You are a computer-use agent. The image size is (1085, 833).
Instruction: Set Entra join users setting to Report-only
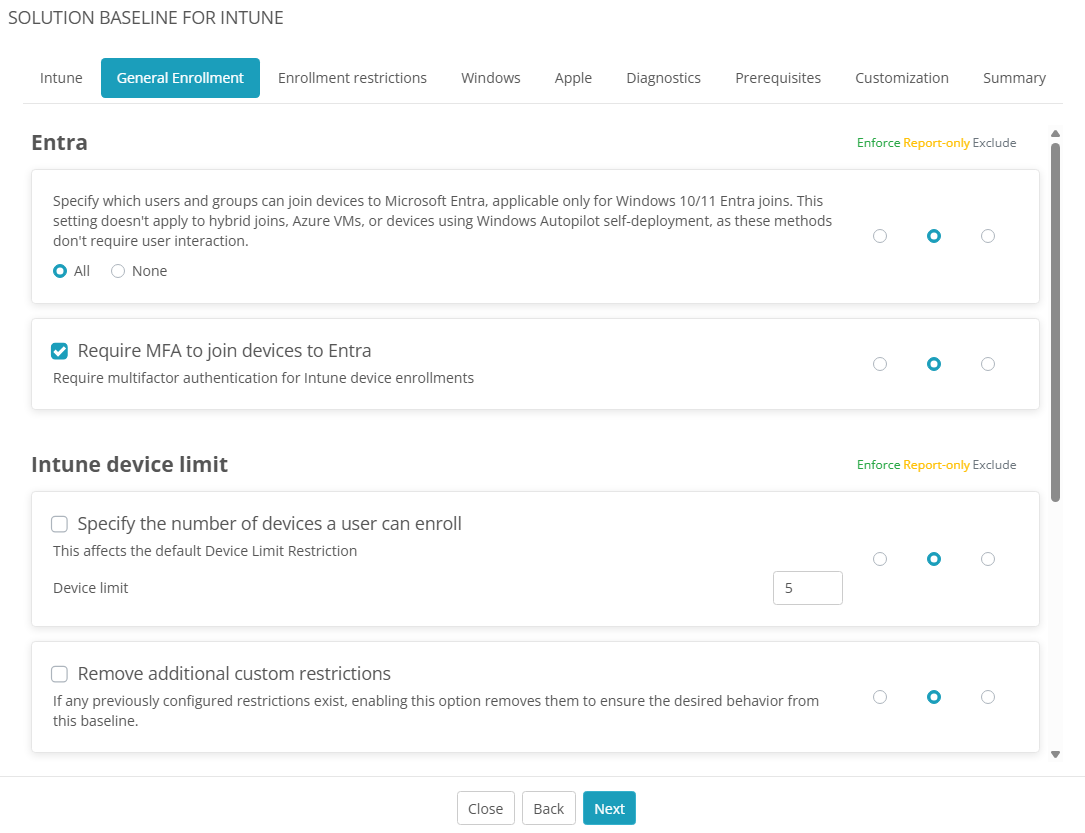(x=933, y=236)
